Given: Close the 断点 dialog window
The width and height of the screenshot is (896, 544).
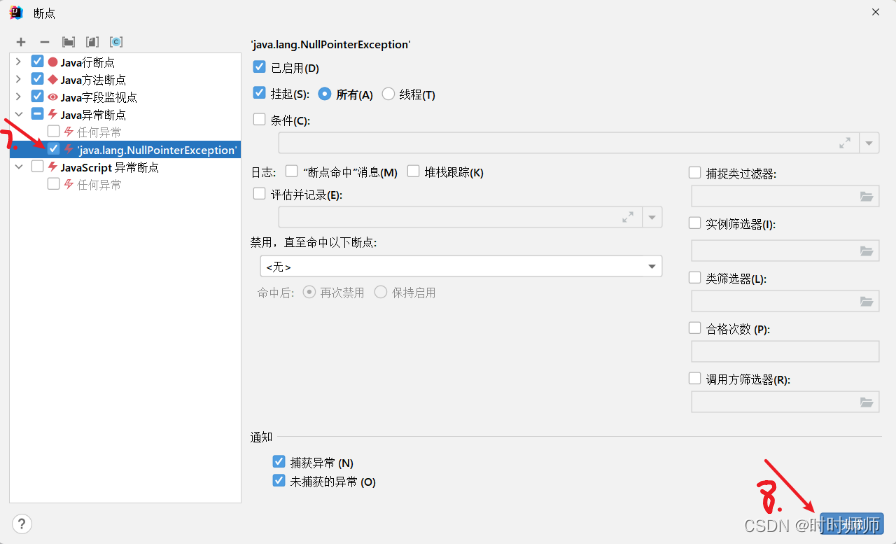Looking at the screenshot, I should click(x=875, y=12).
